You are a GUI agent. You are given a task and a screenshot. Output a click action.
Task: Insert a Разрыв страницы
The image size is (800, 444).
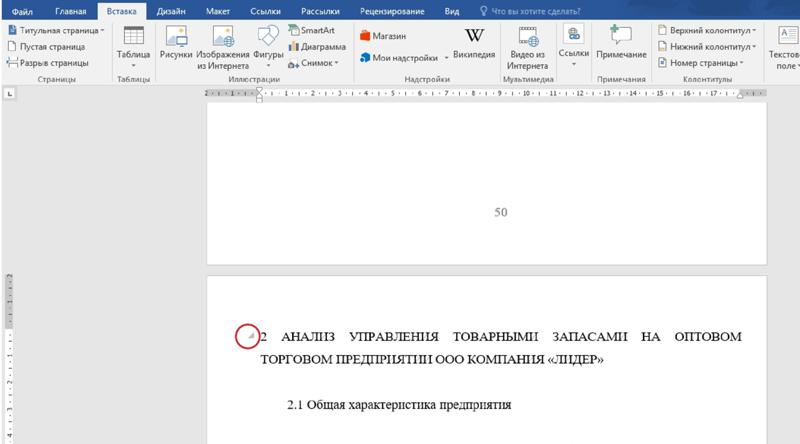point(48,63)
